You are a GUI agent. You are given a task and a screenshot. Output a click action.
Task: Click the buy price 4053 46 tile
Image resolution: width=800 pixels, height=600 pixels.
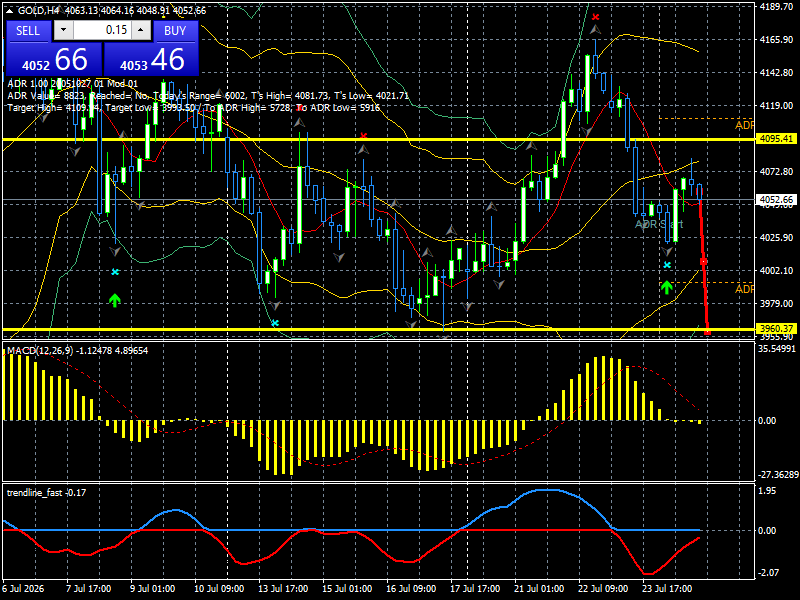point(152,60)
